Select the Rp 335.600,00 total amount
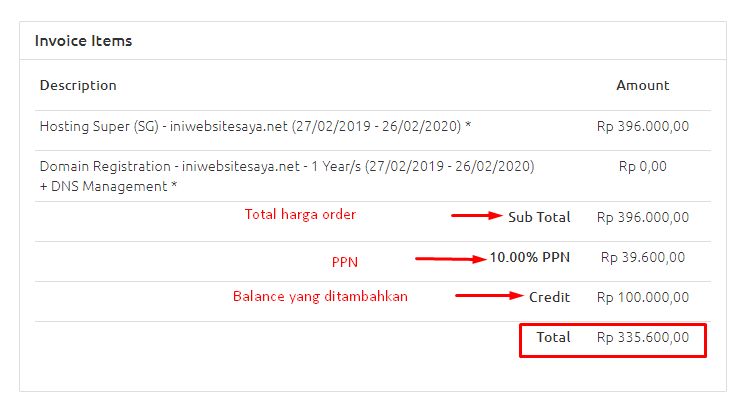 point(642,337)
